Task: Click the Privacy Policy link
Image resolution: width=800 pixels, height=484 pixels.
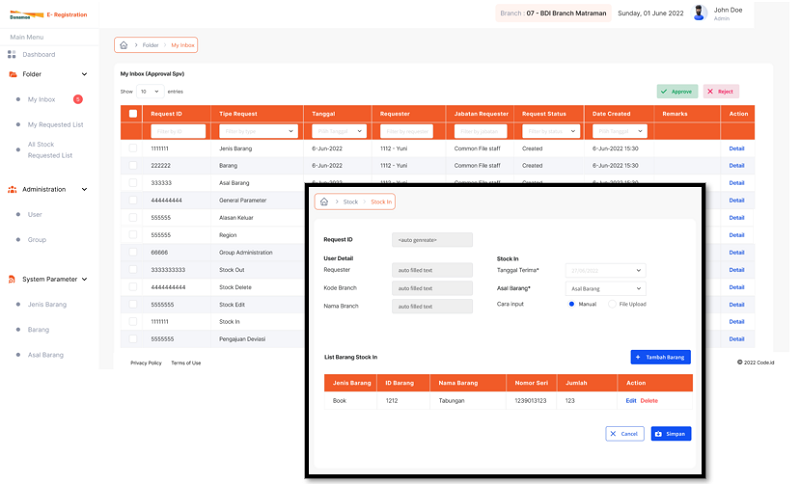Action: pos(146,363)
